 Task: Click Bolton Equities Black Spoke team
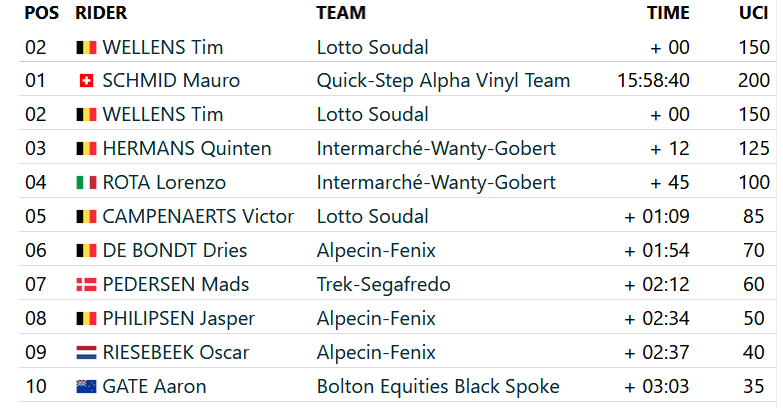(438, 387)
